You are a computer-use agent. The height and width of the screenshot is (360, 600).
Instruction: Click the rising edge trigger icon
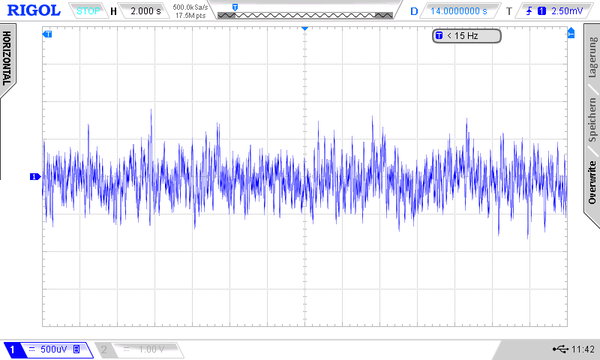coord(529,11)
